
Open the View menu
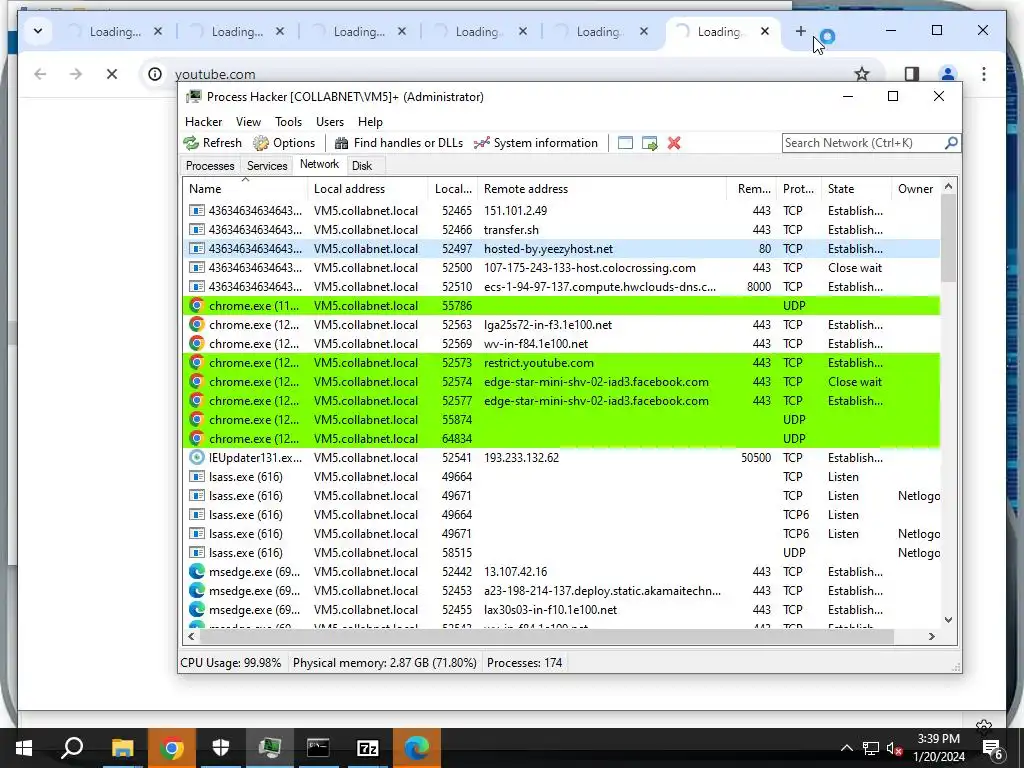(x=248, y=121)
